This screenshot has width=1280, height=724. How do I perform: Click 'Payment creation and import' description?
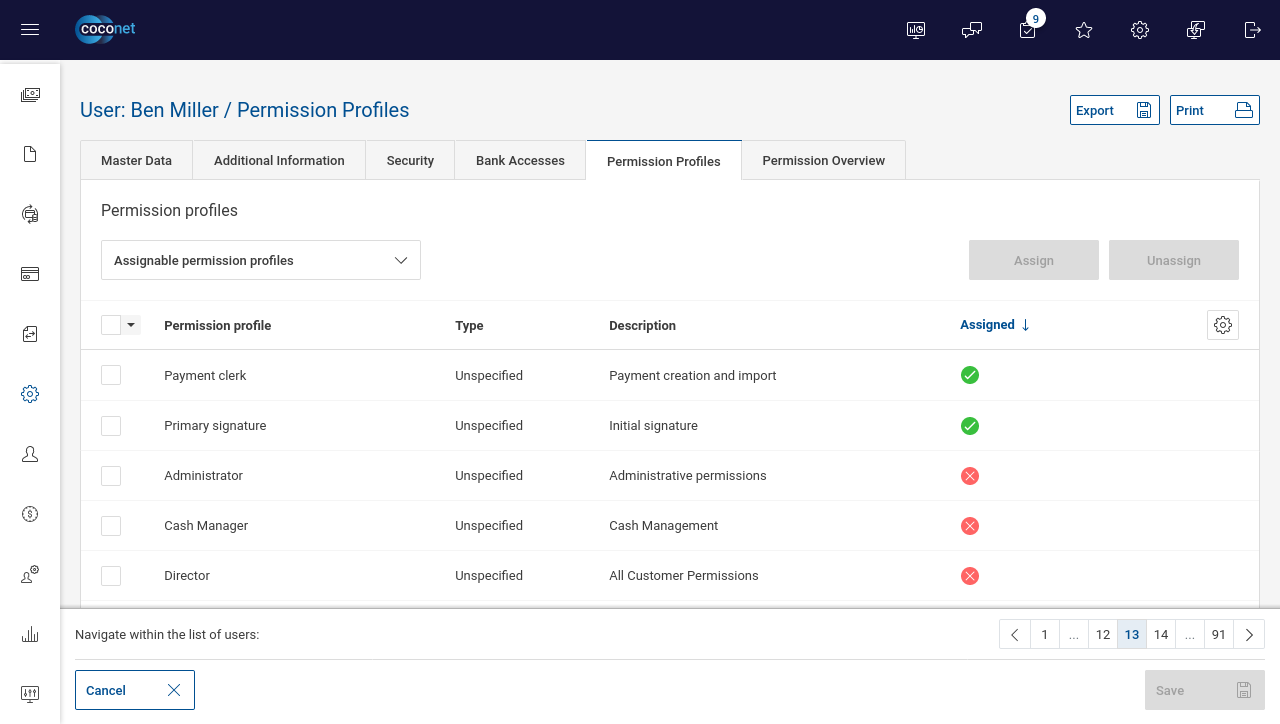click(693, 375)
